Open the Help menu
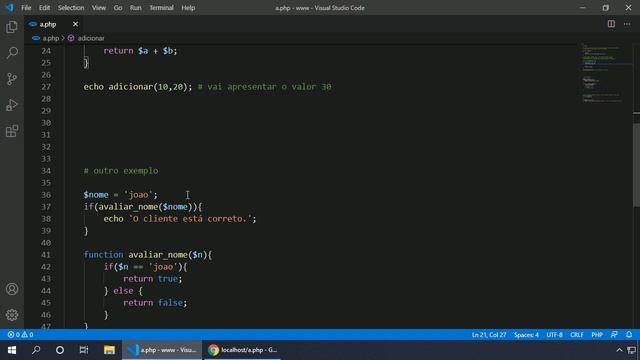This screenshot has width=640, height=360. 188,8
